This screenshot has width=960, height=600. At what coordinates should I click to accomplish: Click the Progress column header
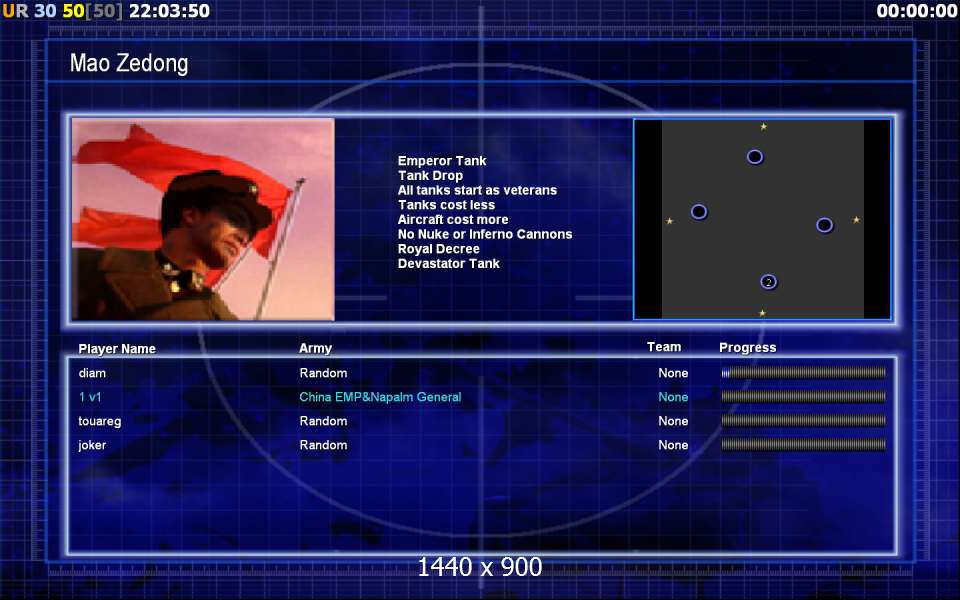coord(748,348)
